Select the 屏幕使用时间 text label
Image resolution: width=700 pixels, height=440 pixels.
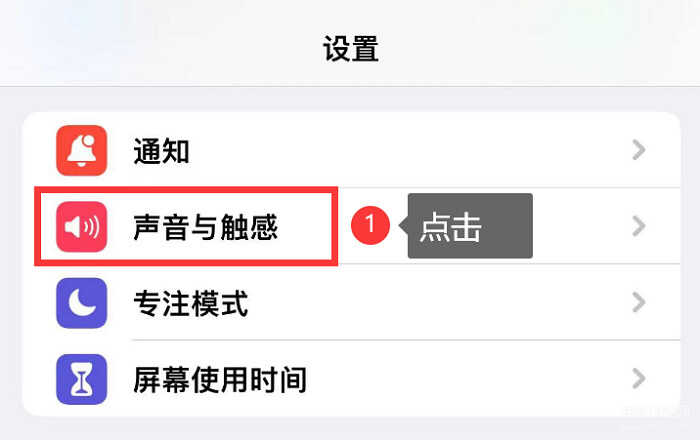click(x=220, y=380)
